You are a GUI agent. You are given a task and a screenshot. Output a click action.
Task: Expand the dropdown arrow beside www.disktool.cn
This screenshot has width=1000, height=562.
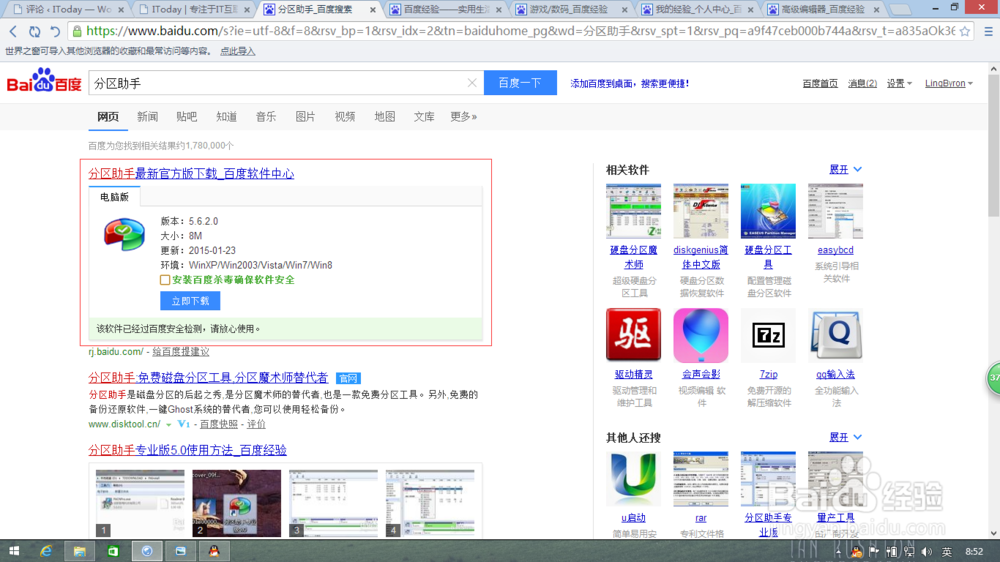[x=169, y=424]
